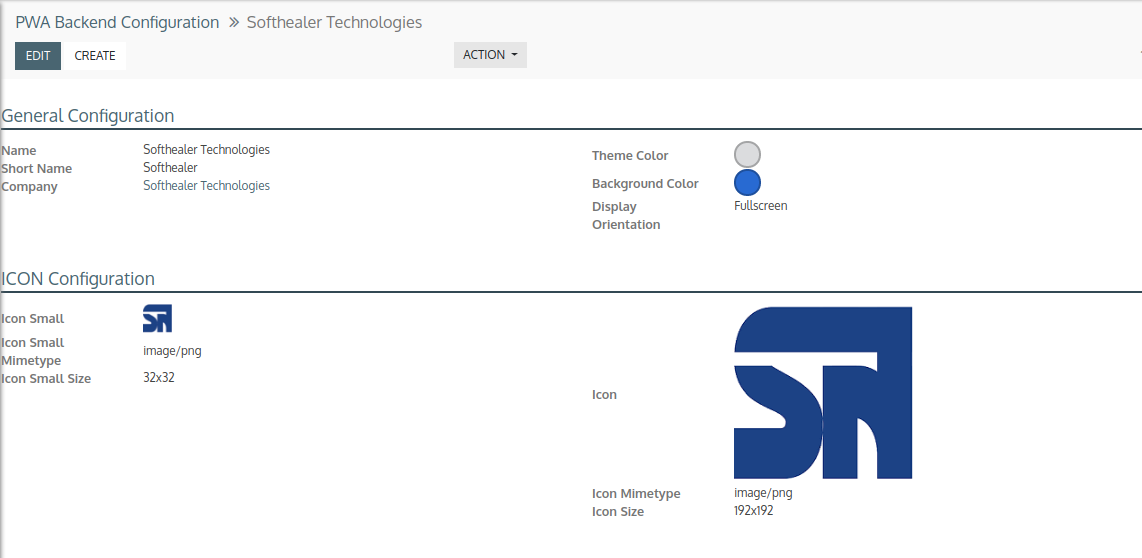Select the Short Name value Softhealer
This screenshot has width=1142, height=558.
click(x=170, y=168)
